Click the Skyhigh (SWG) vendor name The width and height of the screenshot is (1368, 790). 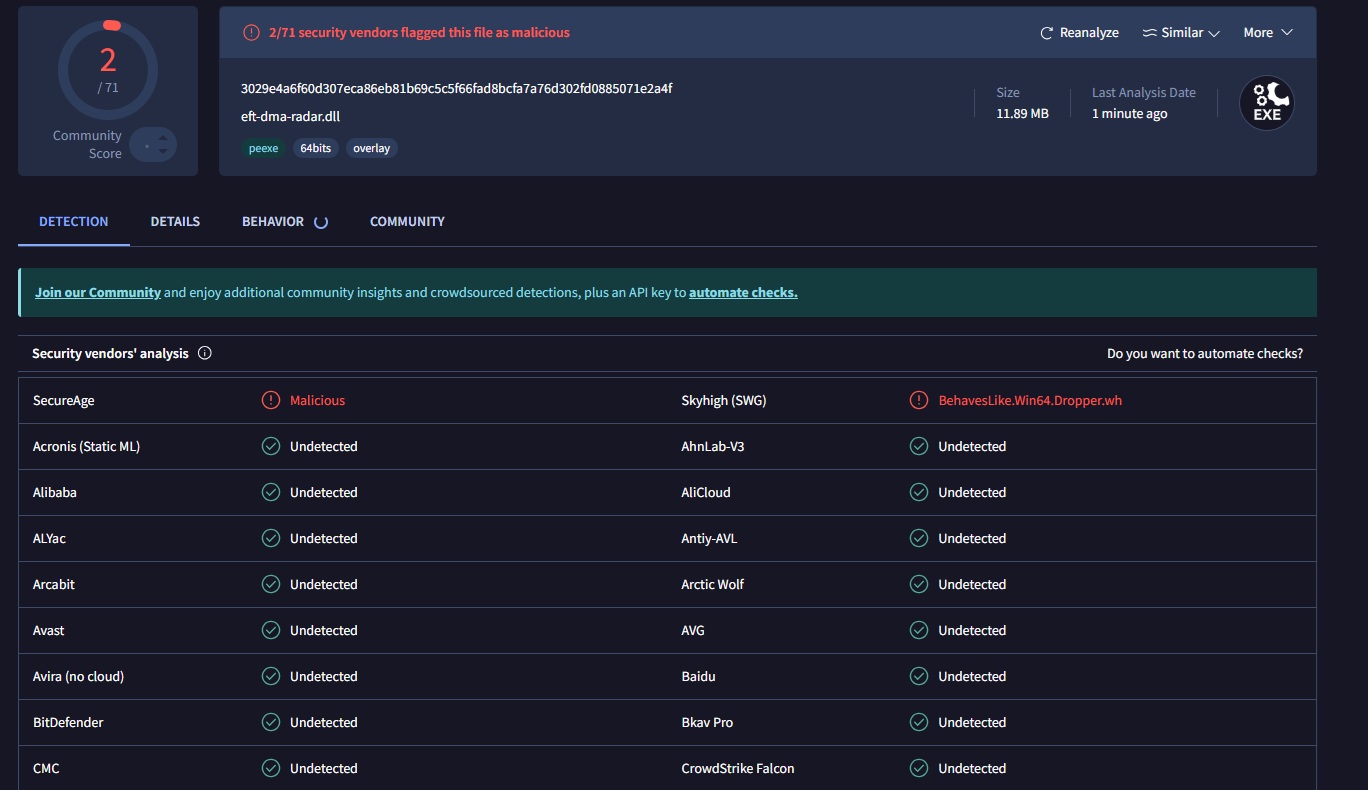point(724,400)
